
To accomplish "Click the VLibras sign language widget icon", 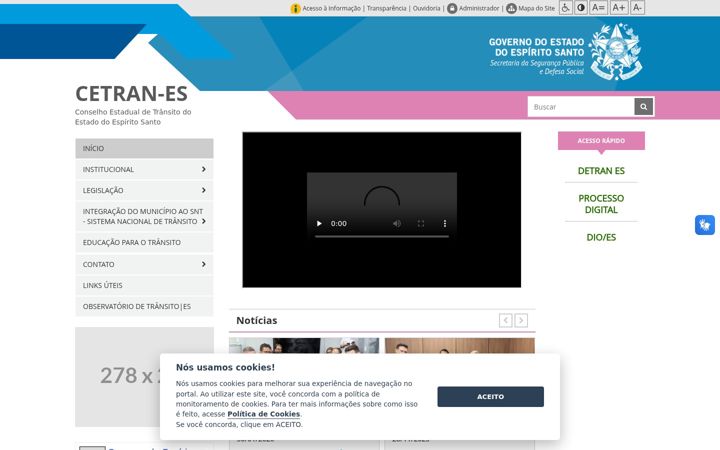I will [x=705, y=225].
